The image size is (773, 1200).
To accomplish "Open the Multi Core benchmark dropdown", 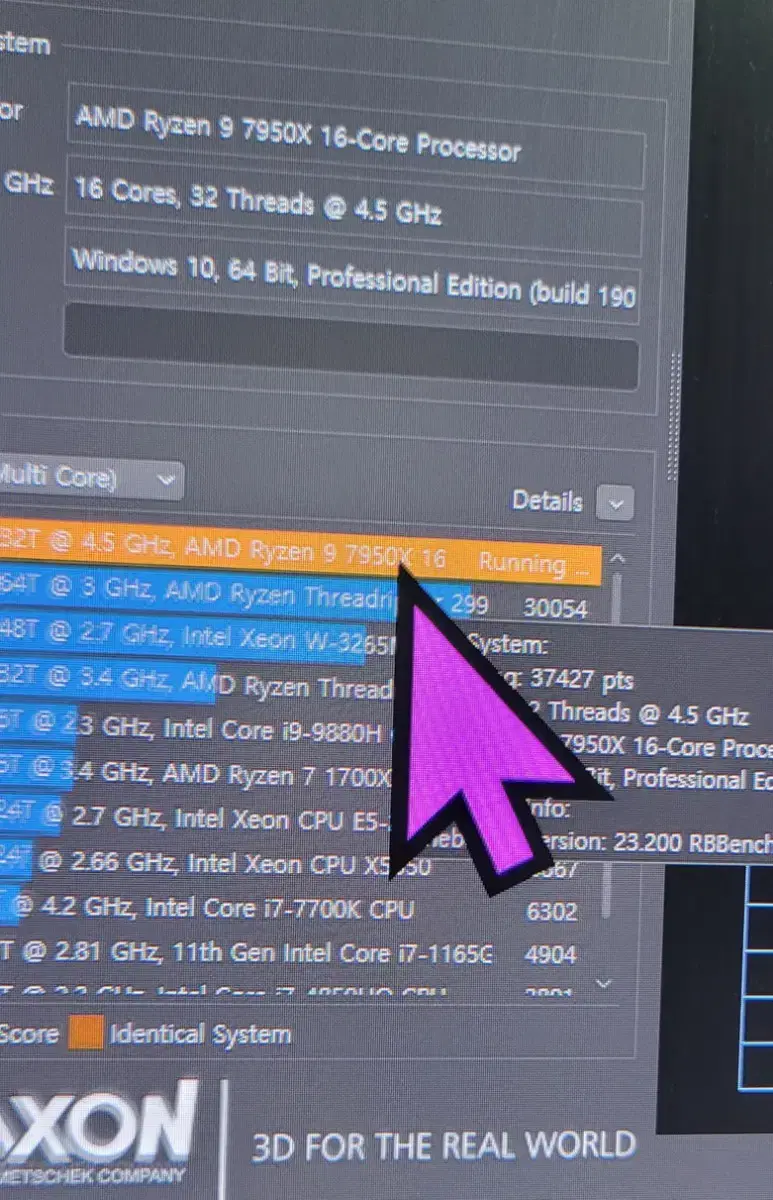I will 90,480.
